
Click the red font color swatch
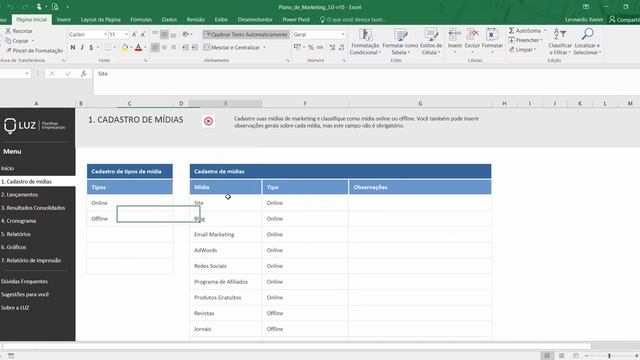click(138, 47)
